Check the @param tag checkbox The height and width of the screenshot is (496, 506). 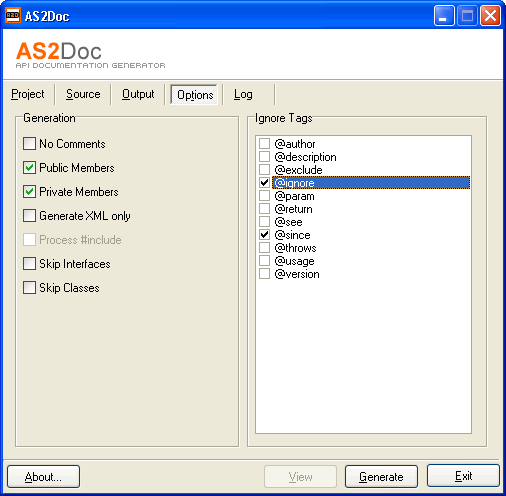(264, 196)
